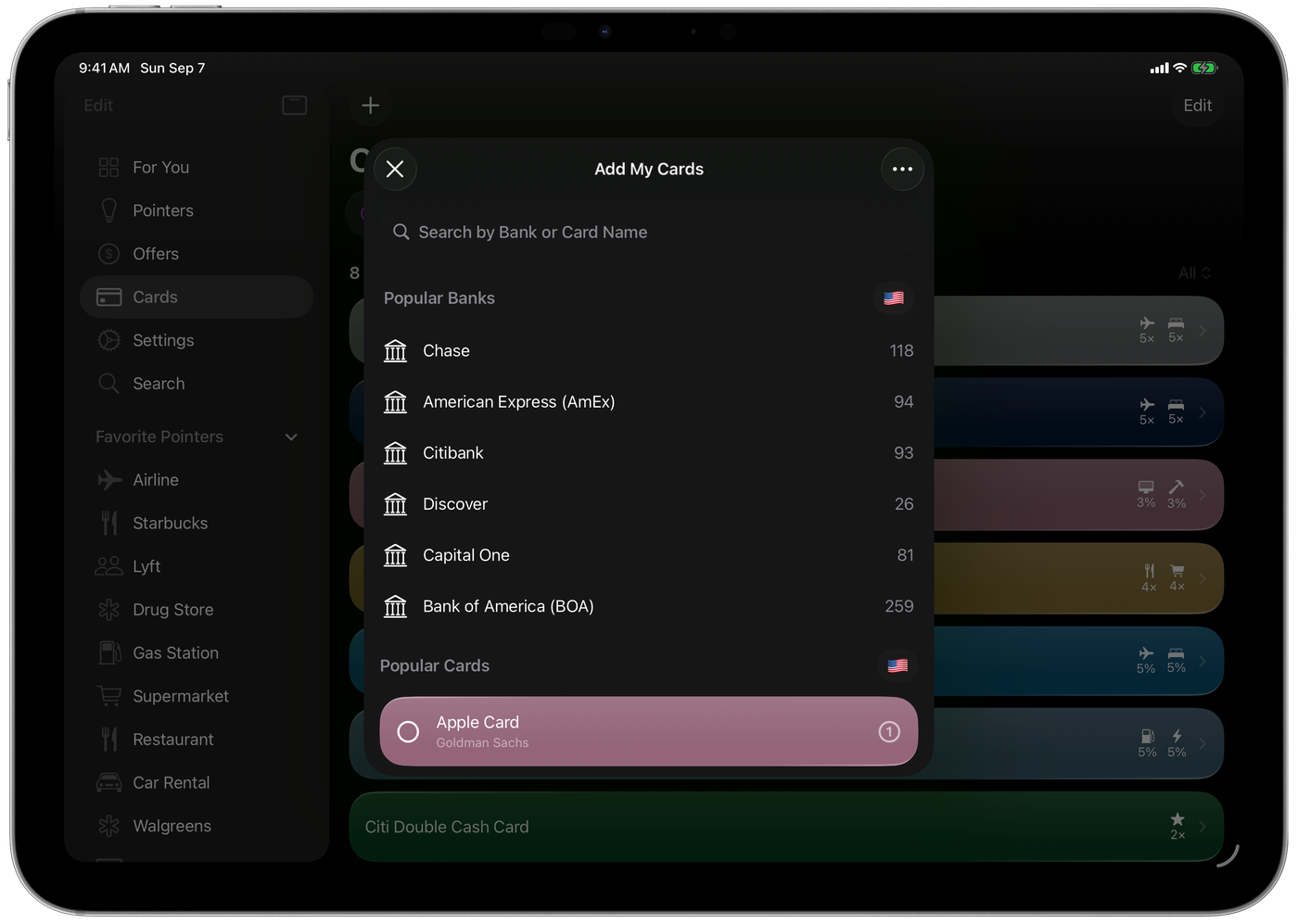Open the For You sidebar item
Viewport: 1298px width, 924px height.
coord(160,168)
